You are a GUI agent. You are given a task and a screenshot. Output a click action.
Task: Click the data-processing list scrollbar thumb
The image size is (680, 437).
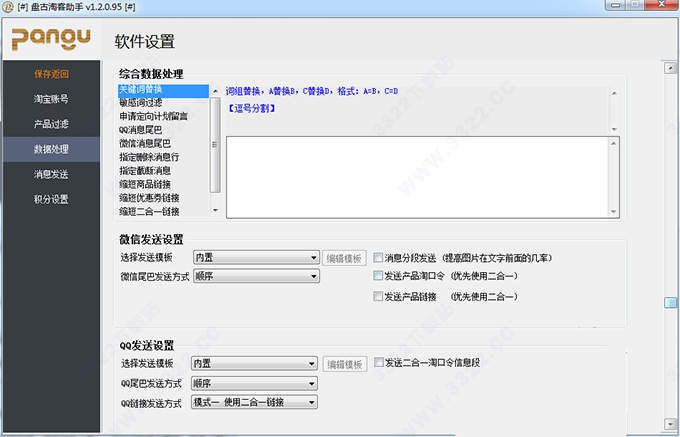[216, 144]
